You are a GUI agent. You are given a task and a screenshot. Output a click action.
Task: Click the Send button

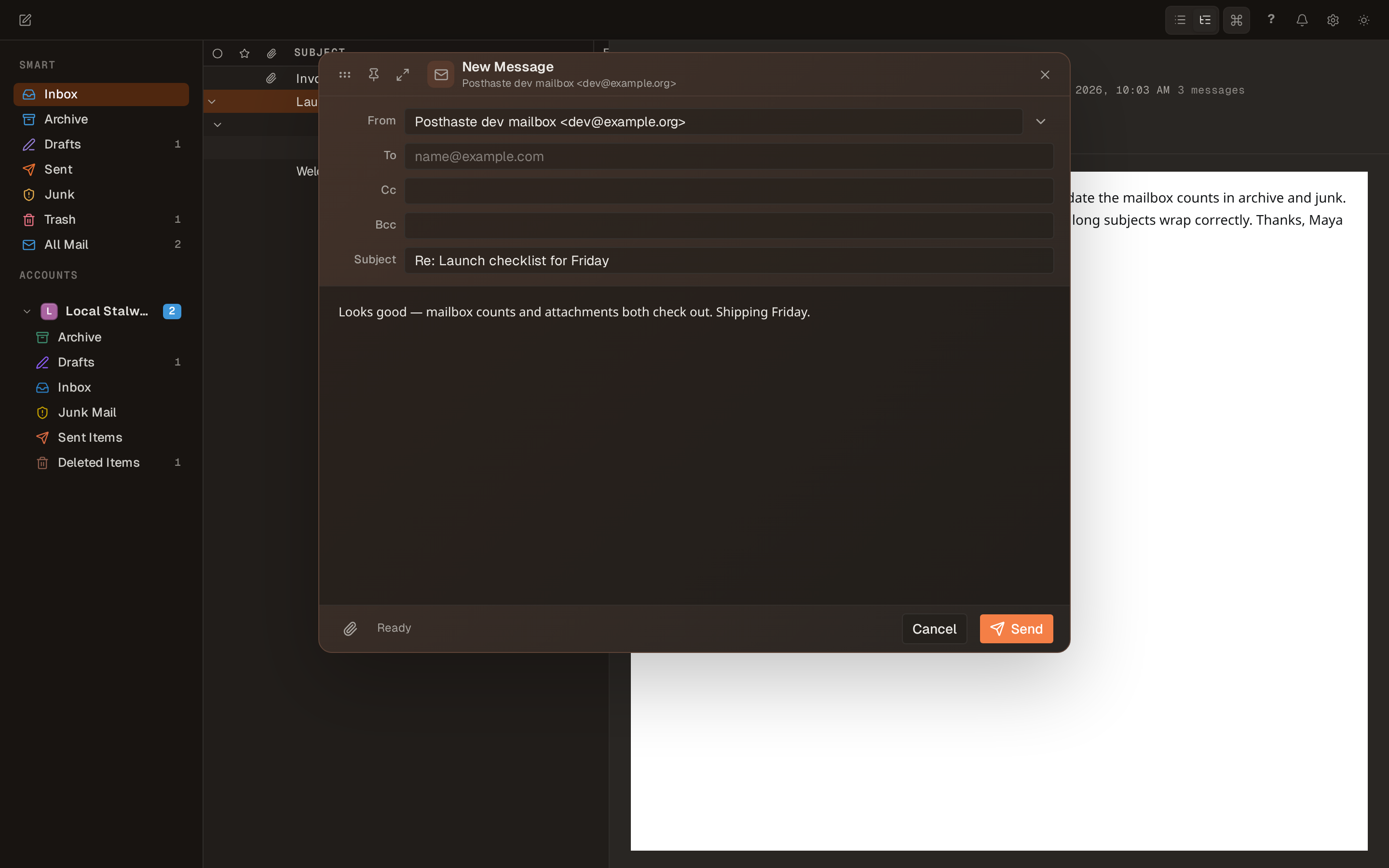(1016, 629)
